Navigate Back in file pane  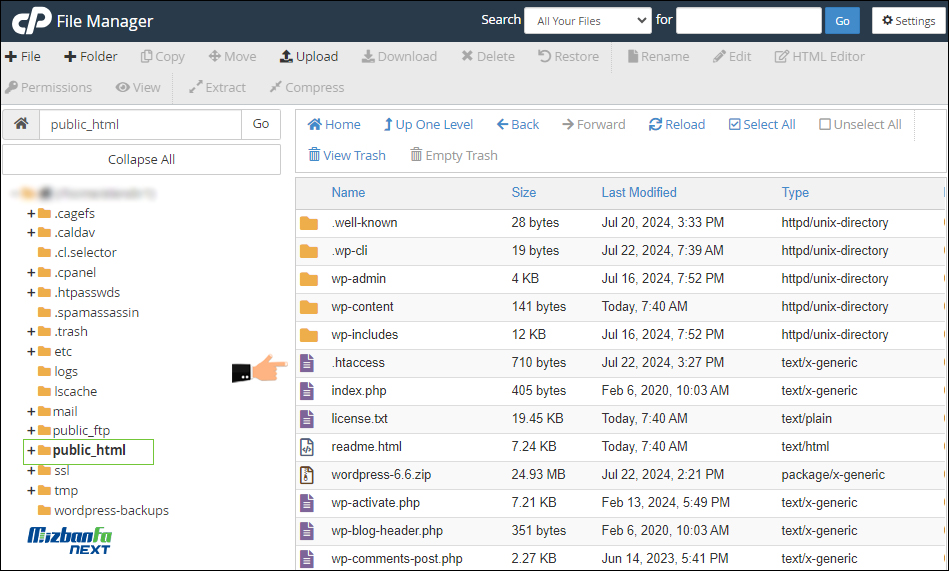click(x=518, y=124)
